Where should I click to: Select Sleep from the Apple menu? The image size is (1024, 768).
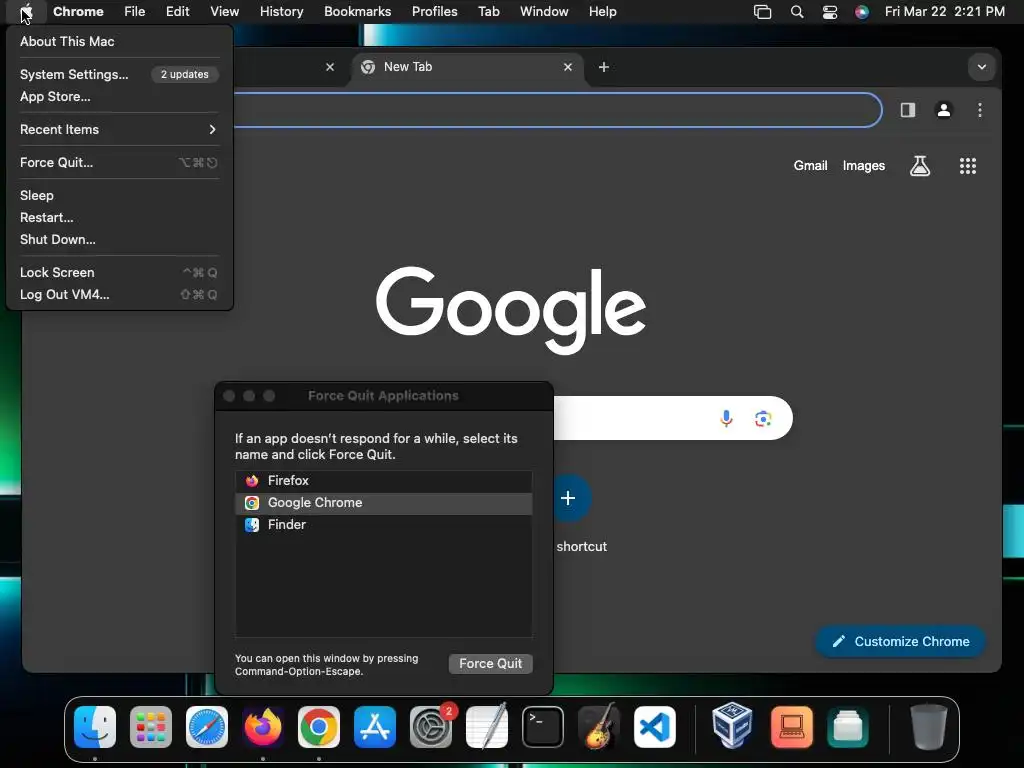120,195
